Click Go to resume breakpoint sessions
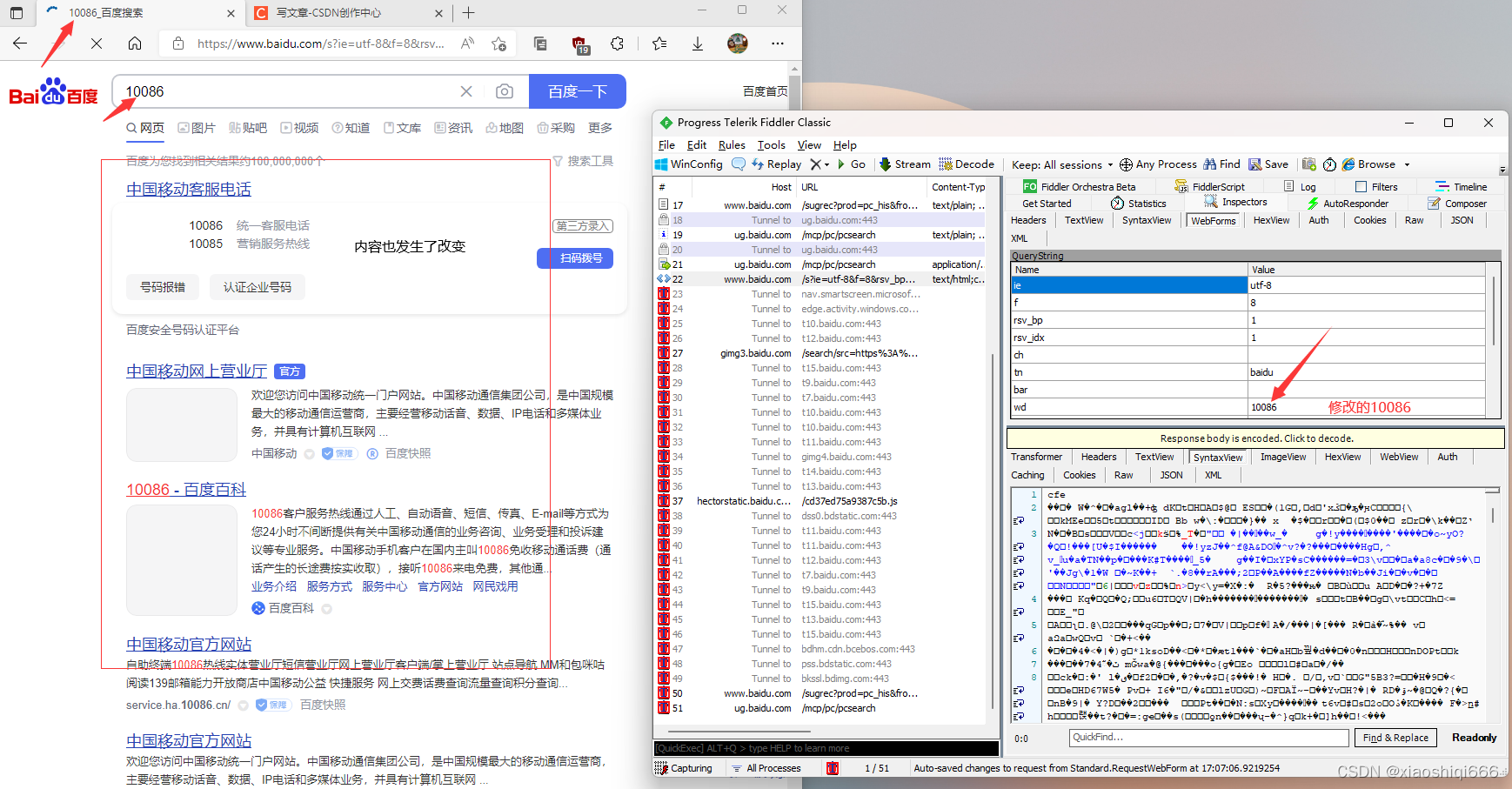This screenshot has width=1512, height=789. tap(852, 164)
